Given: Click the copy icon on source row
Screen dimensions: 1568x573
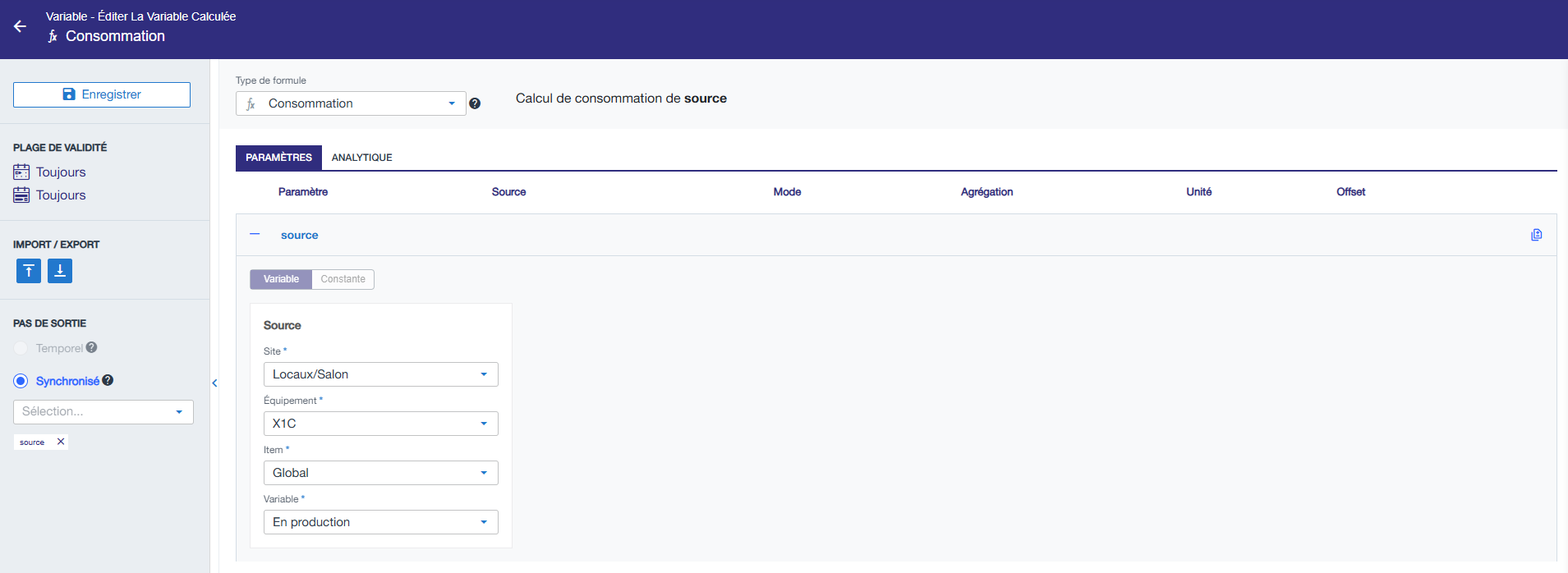Looking at the screenshot, I should [1537, 235].
